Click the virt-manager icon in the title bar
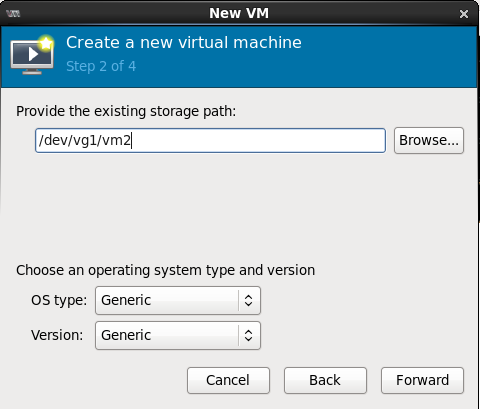Viewport: 480px width, 409px height. coord(13,14)
